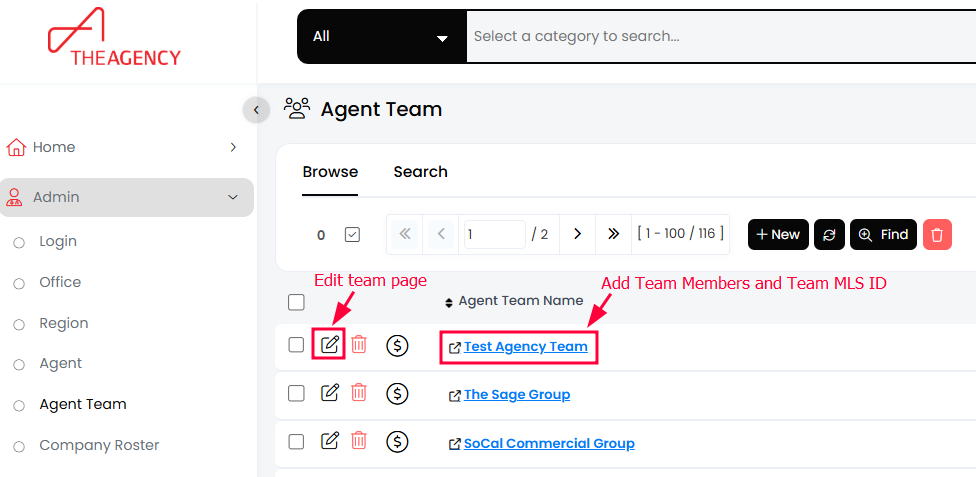The height and width of the screenshot is (477, 976).
Task: Click the edit icon for Test Agency Team
Action: click(330, 345)
